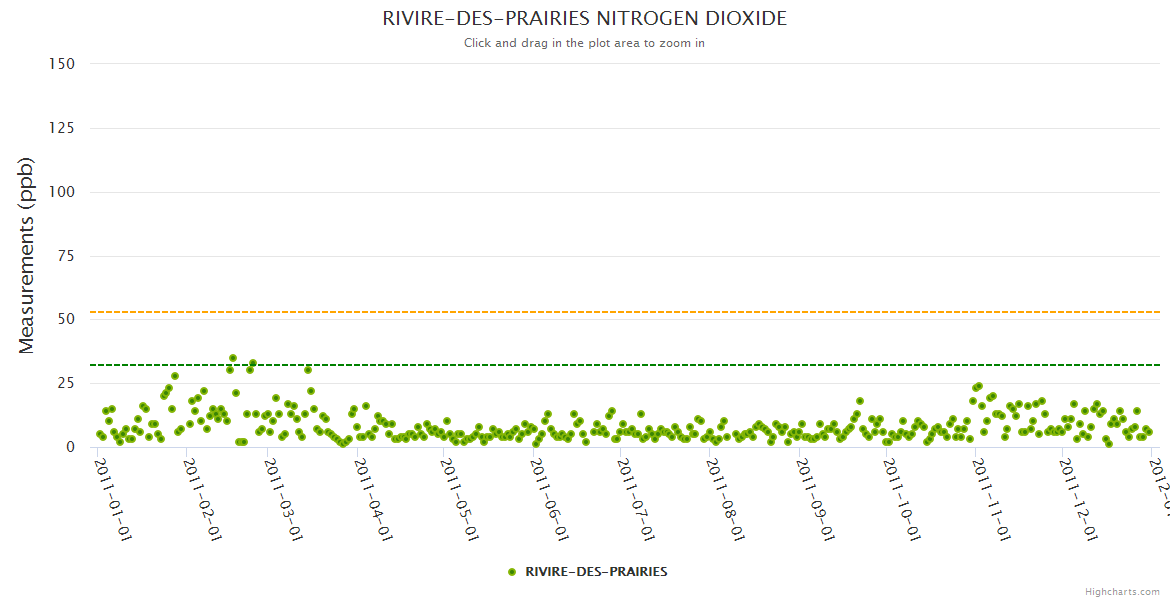Click the 2011-06-01 x-axis date label
The width and height of the screenshot is (1170, 600).
click(549, 485)
